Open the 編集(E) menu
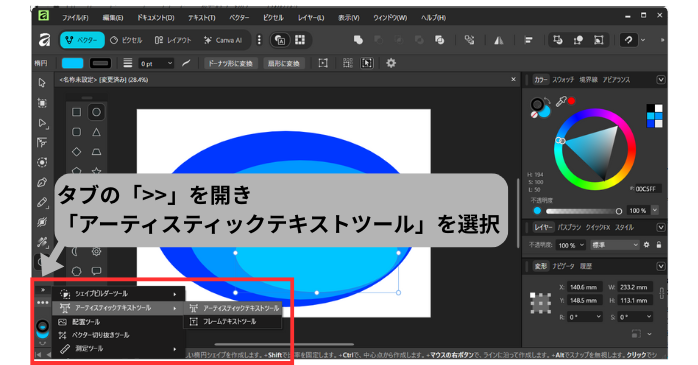This screenshot has width=698, height=365. coord(113,18)
